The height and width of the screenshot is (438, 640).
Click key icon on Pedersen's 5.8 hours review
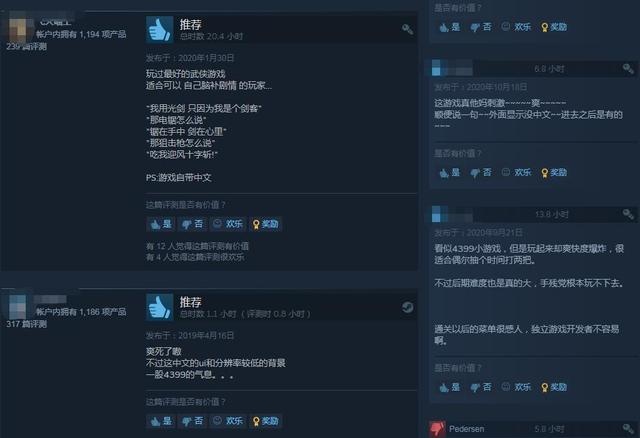coord(628,429)
